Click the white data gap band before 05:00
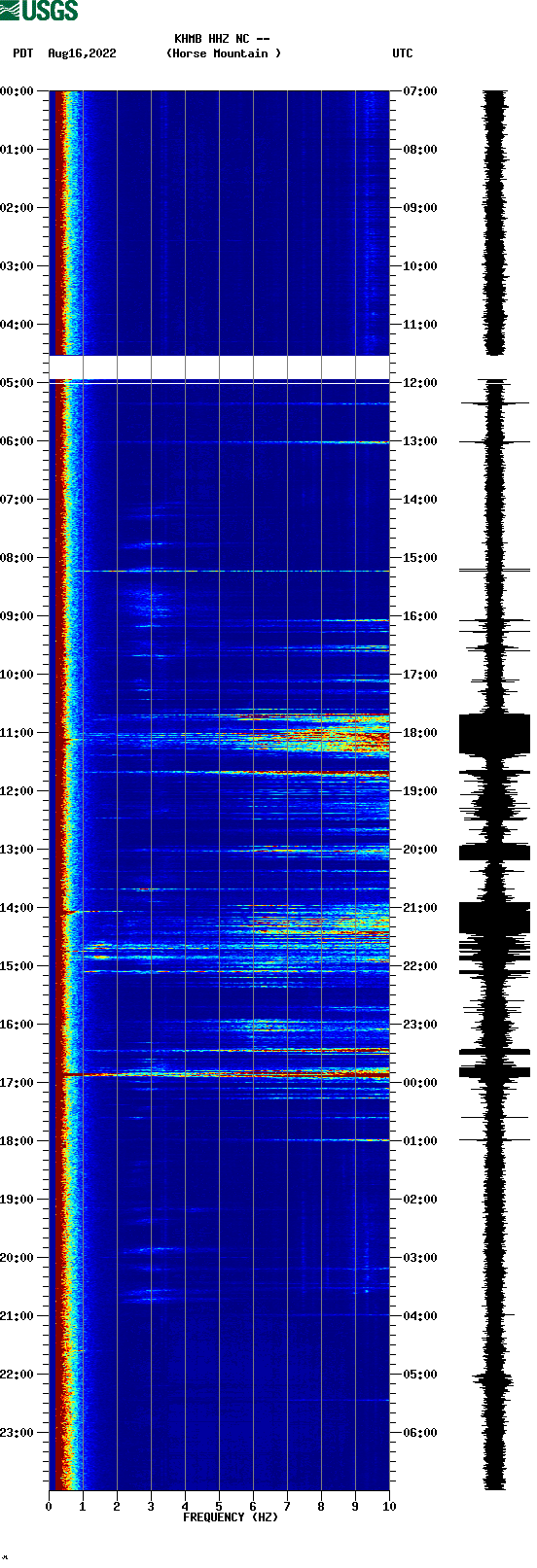Viewport: 537px width, 1568px height. click(x=219, y=367)
